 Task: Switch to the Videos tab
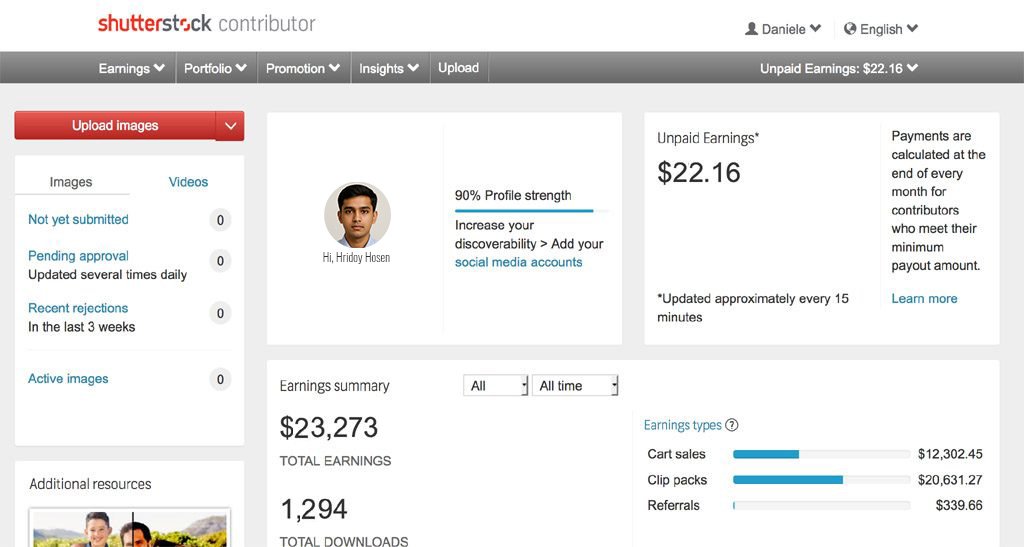pos(188,182)
